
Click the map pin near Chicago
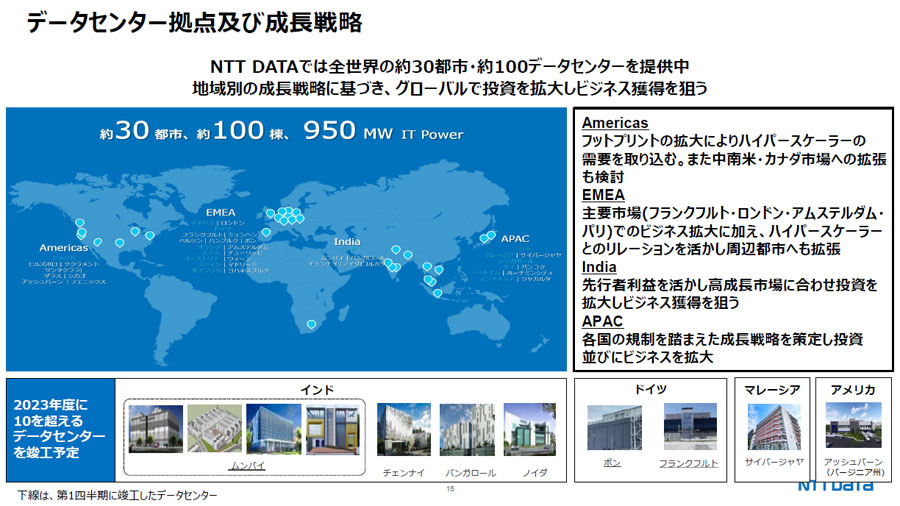pyautogui.click(x=135, y=231)
